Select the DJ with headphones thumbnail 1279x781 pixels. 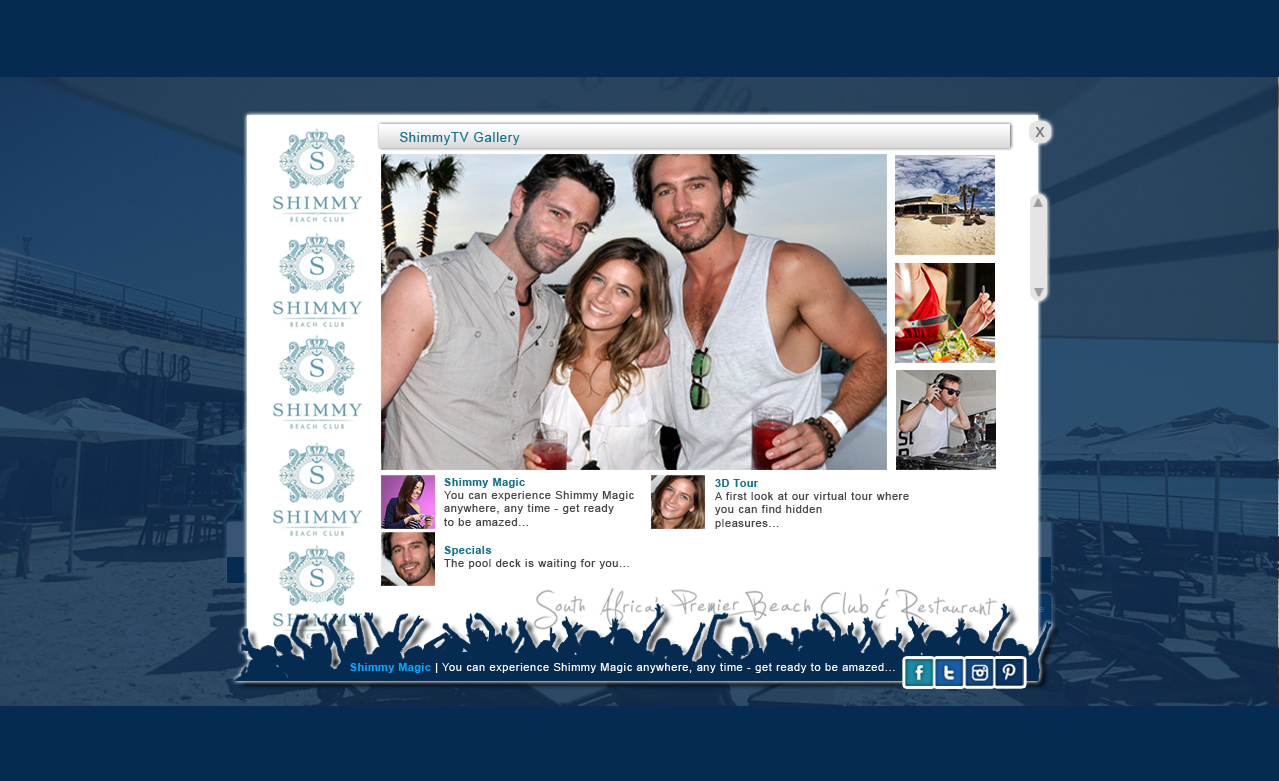(x=946, y=420)
